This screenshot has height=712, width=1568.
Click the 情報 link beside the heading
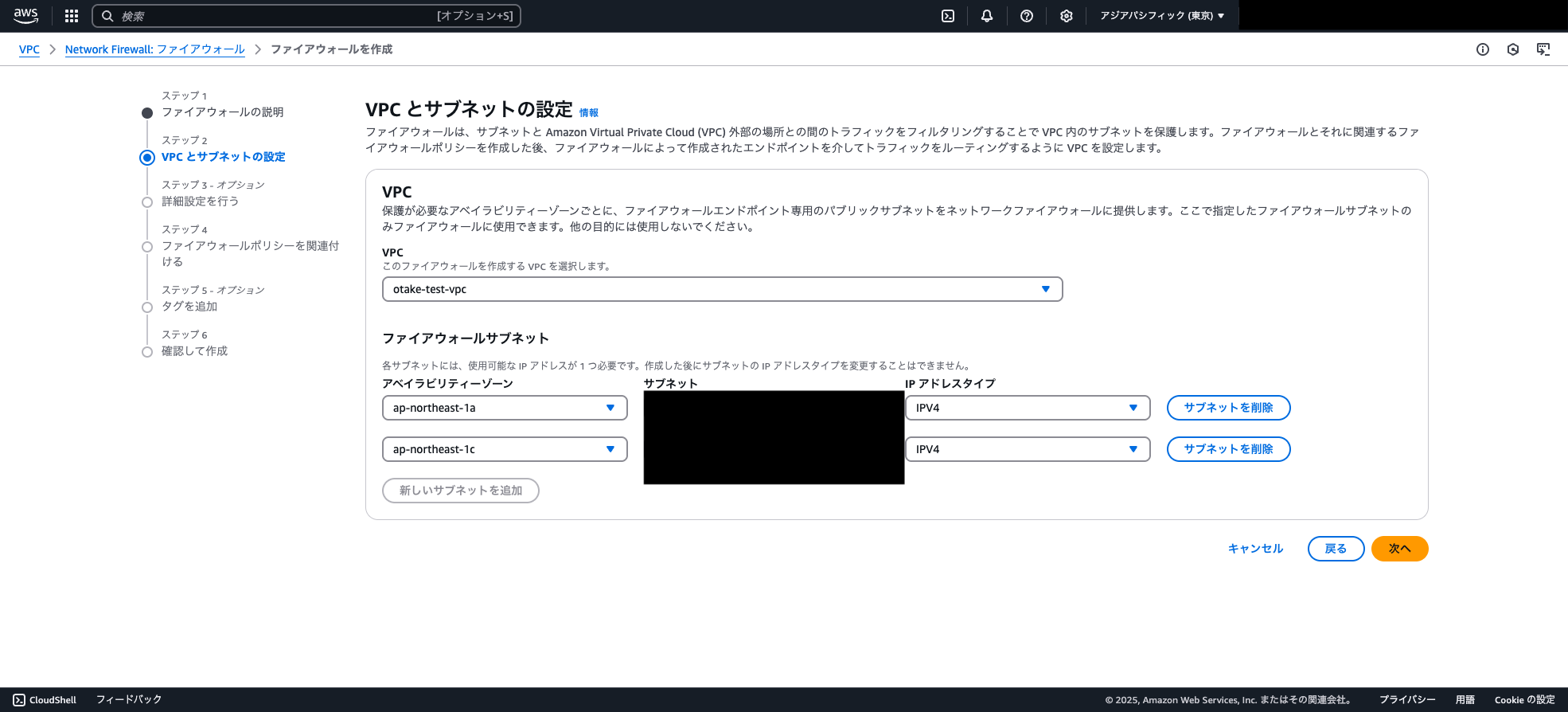[x=589, y=113]
